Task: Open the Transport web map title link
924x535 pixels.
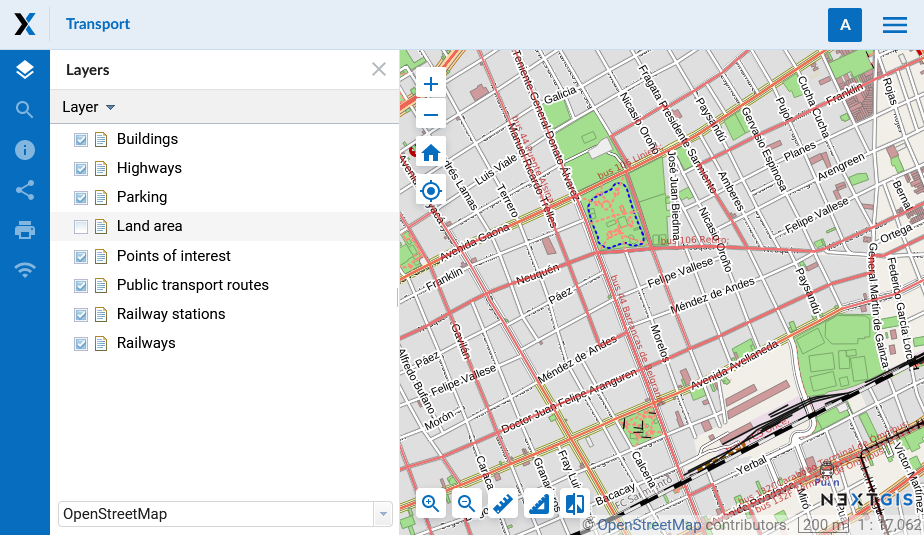Action: 98,24
